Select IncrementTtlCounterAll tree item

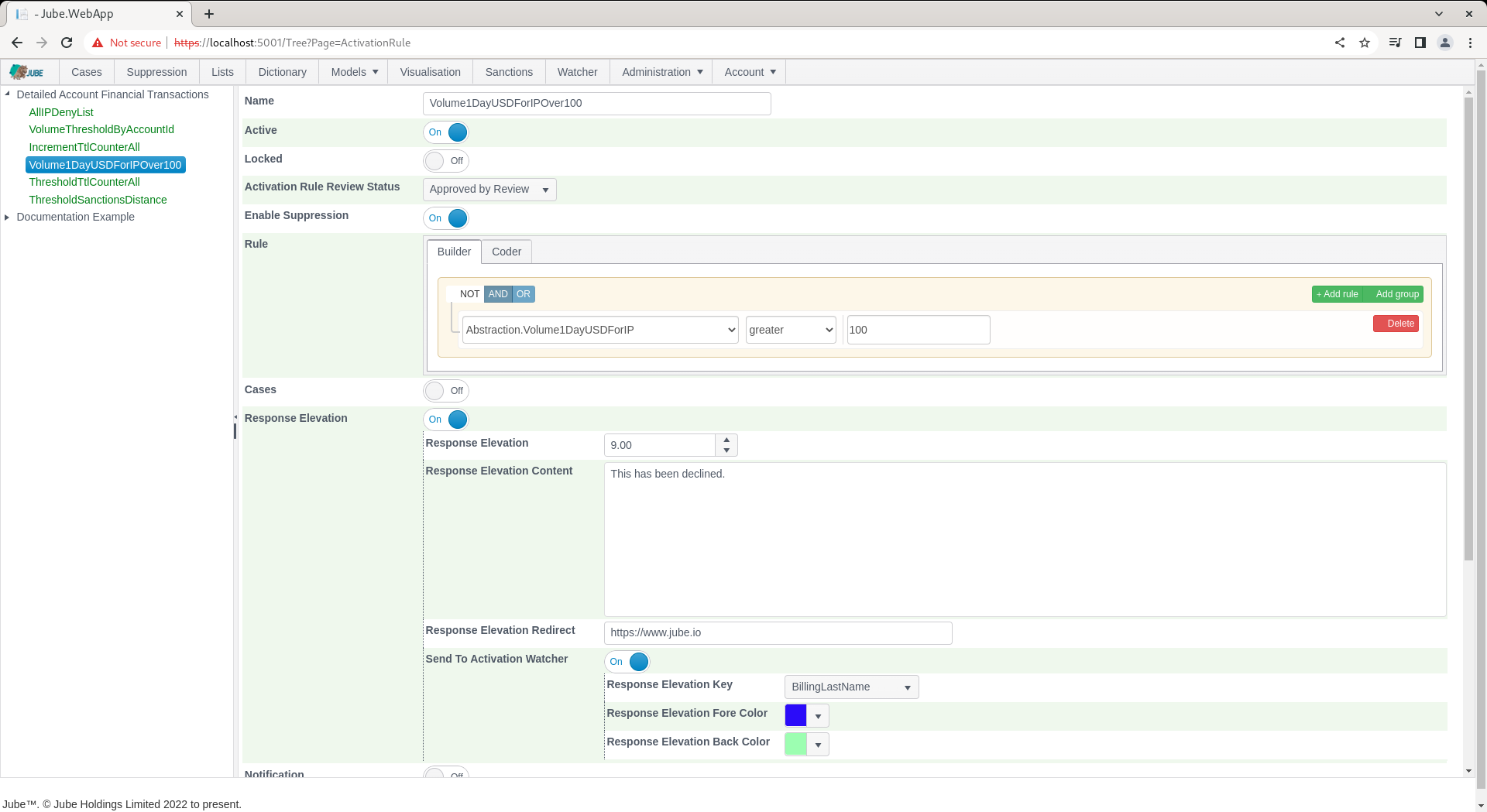click(x=84, y=147)
